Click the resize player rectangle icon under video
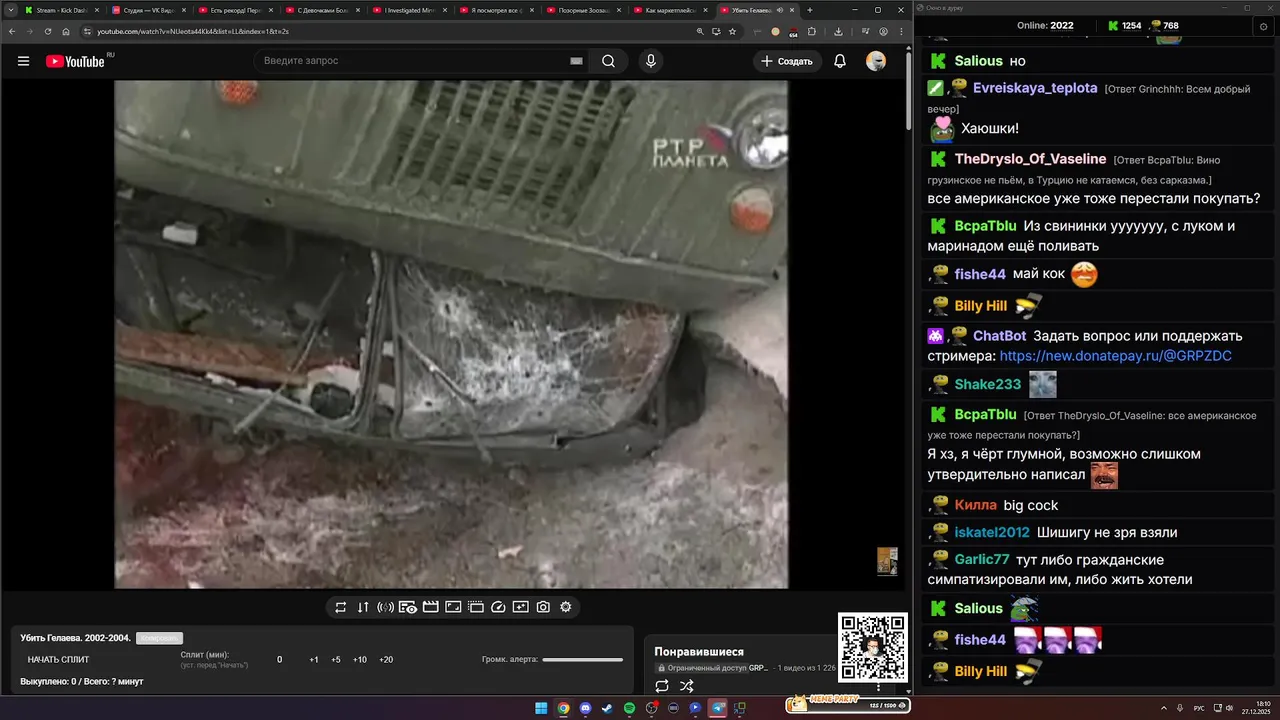 pyautogui.click(x=453, y=607)
